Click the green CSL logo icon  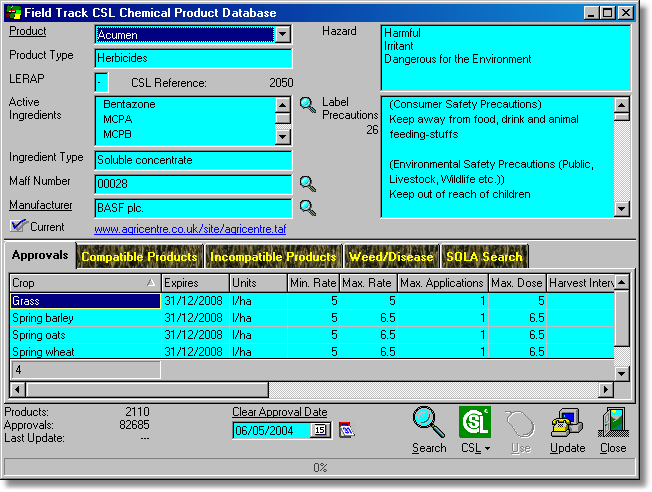475,422
